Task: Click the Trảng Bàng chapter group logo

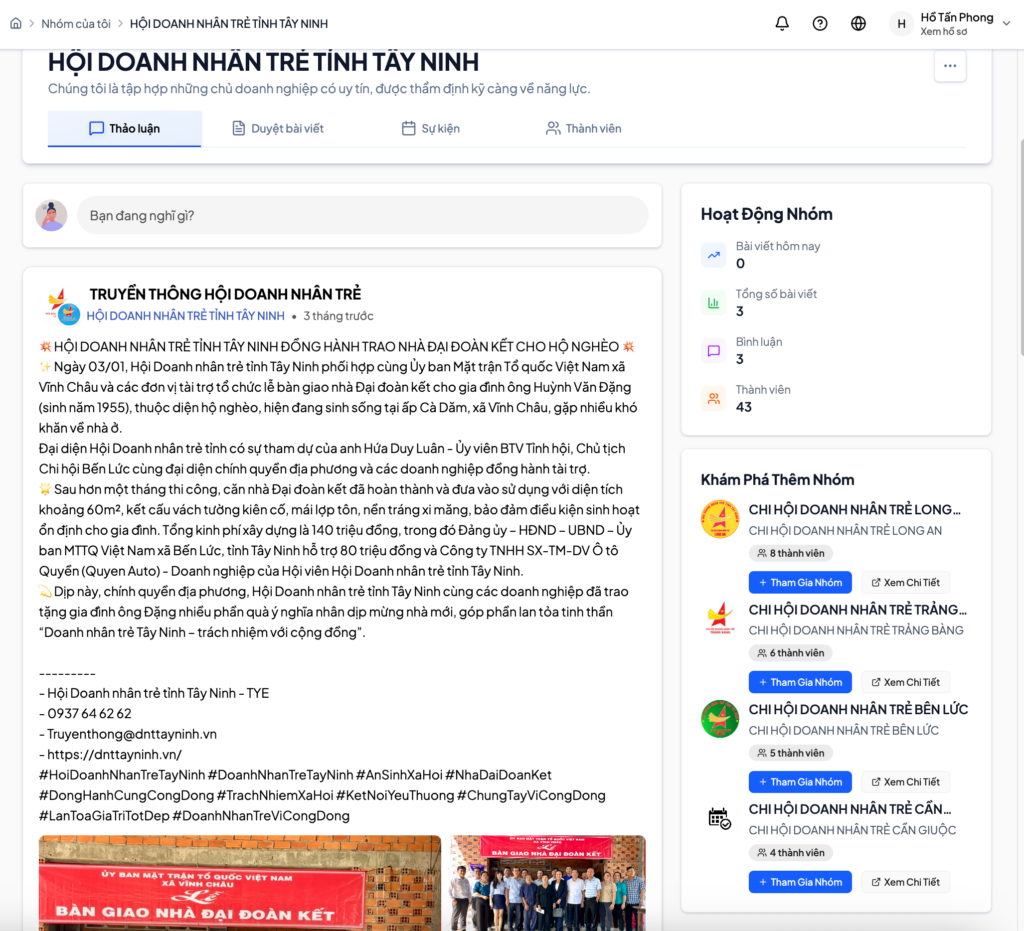Action: tap(720, 619)
